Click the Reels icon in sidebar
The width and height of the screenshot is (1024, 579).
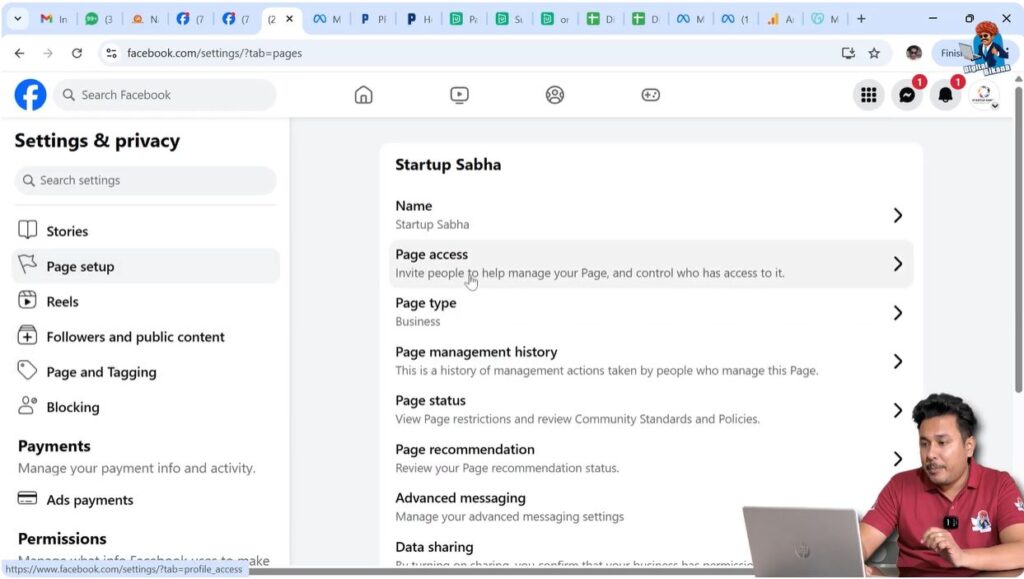(x=27, y=300)
